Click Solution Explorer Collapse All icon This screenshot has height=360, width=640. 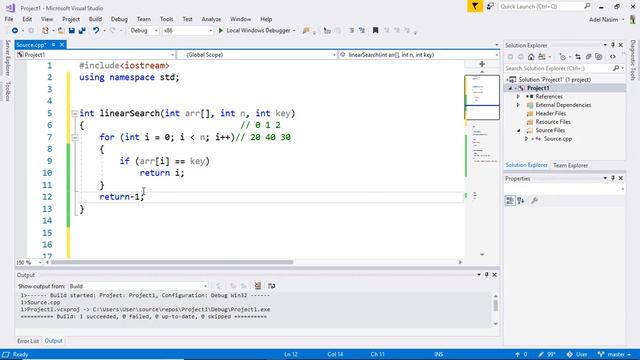click(588, 57)
